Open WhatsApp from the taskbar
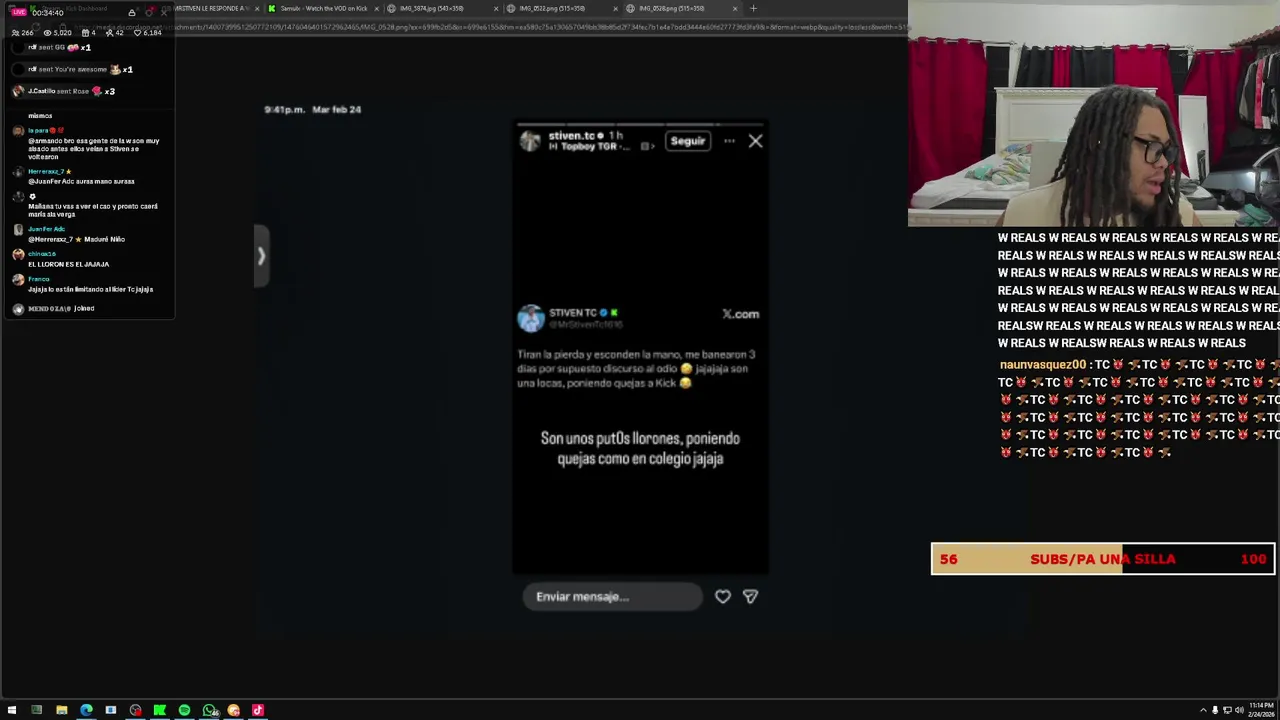 pos(209,710)
